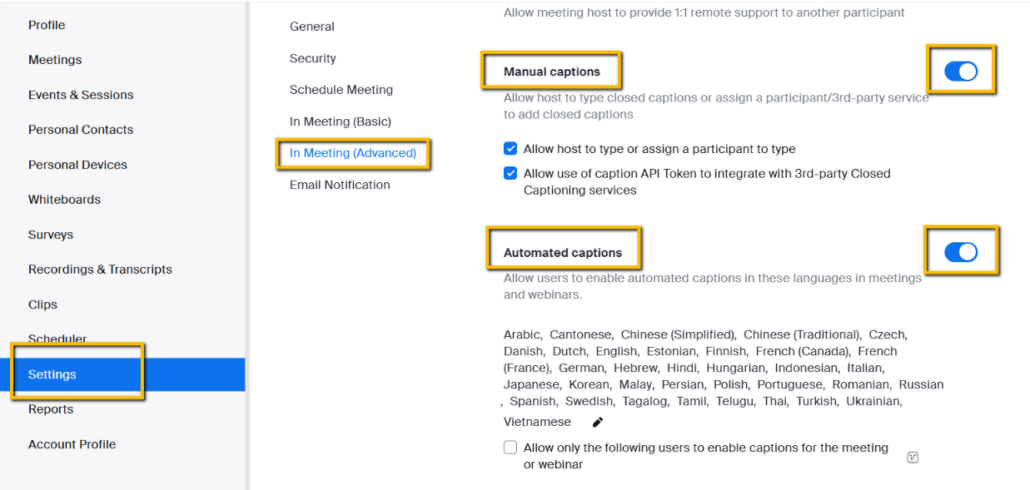Screen dimensions: 1030x490
Task: Select the General settings section
Action: pyautogui.click(x=312, y=27)
